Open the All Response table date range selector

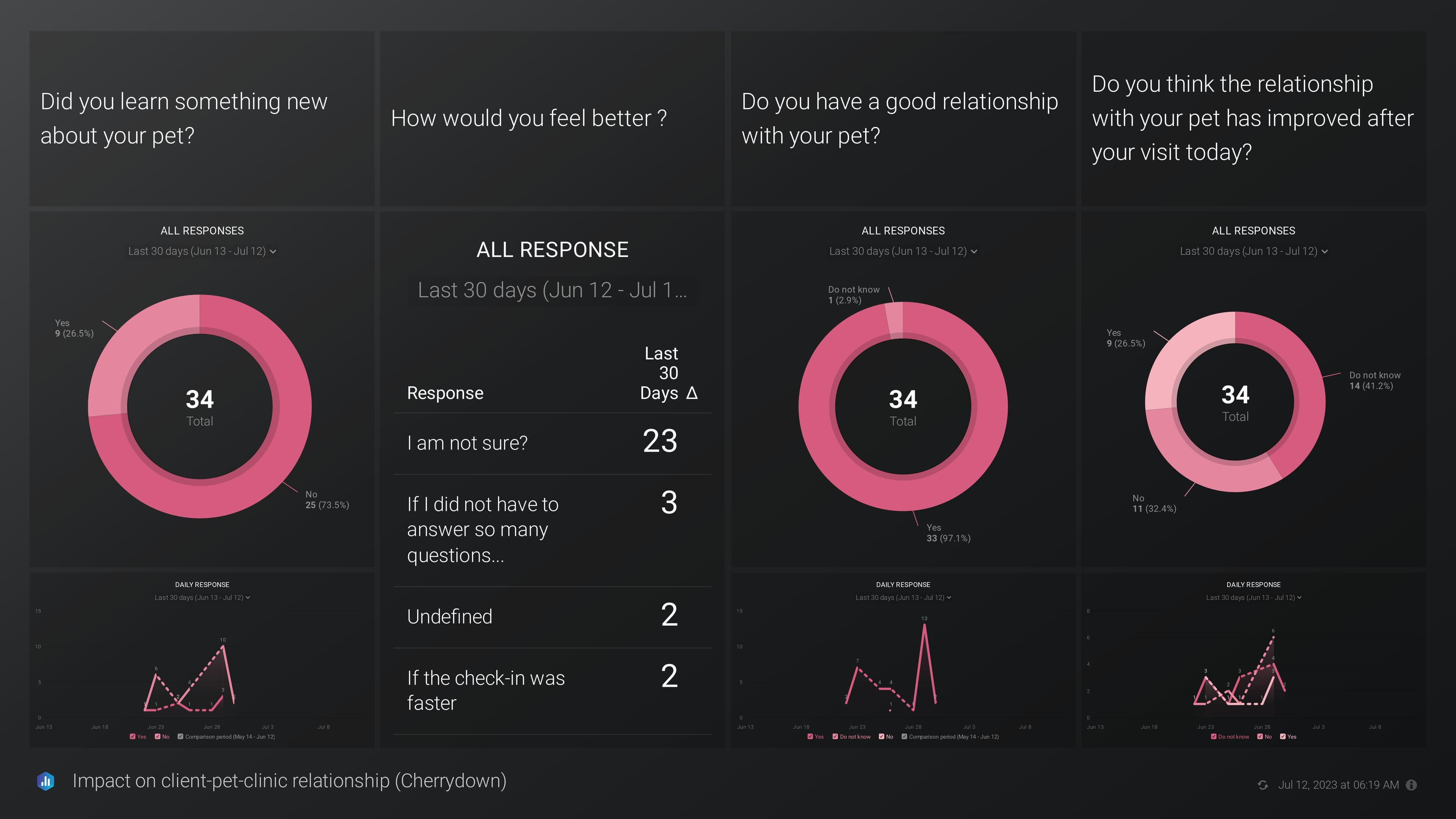tap(552, 290)
